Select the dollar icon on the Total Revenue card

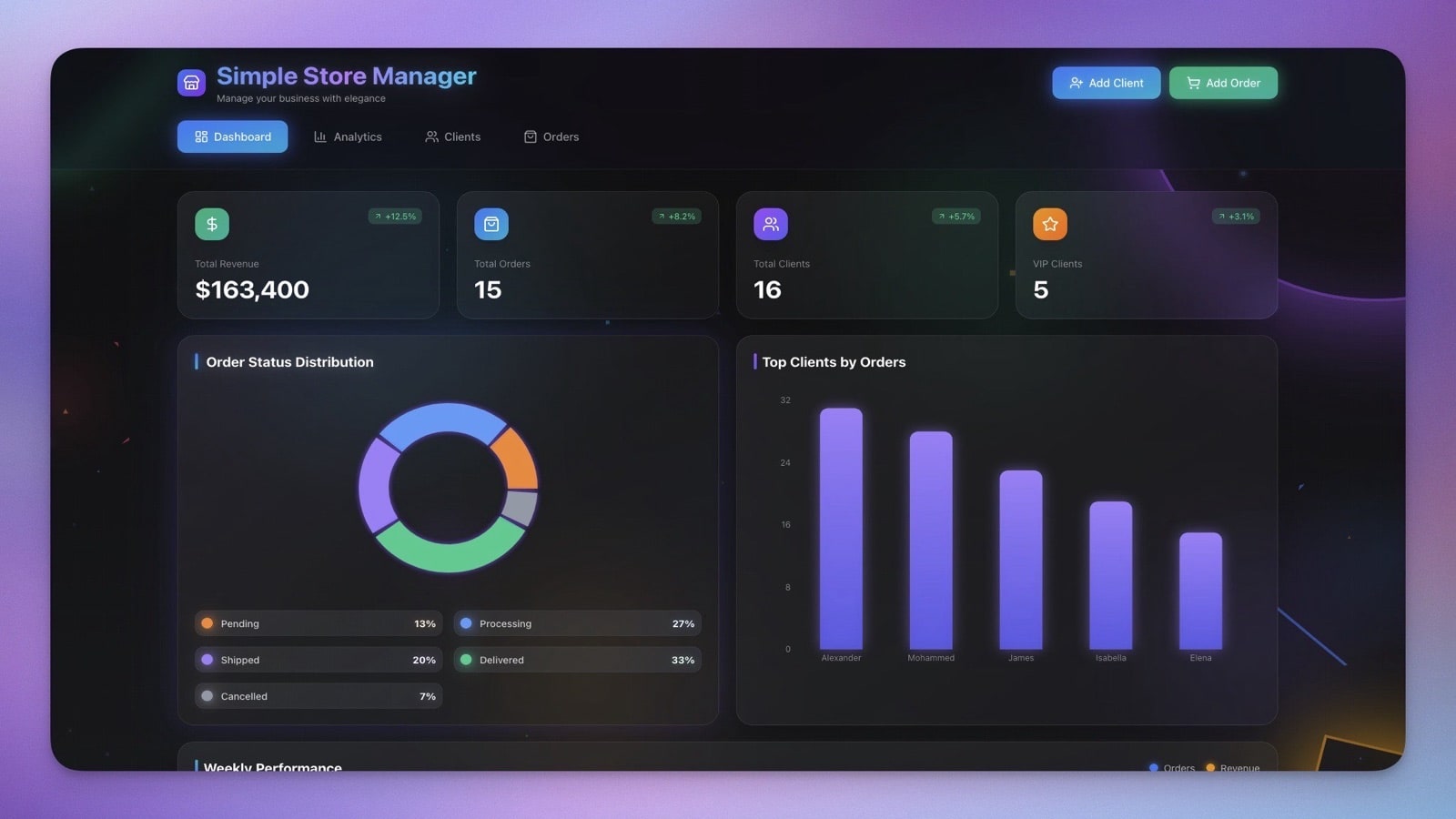click(x=211, y=224)
